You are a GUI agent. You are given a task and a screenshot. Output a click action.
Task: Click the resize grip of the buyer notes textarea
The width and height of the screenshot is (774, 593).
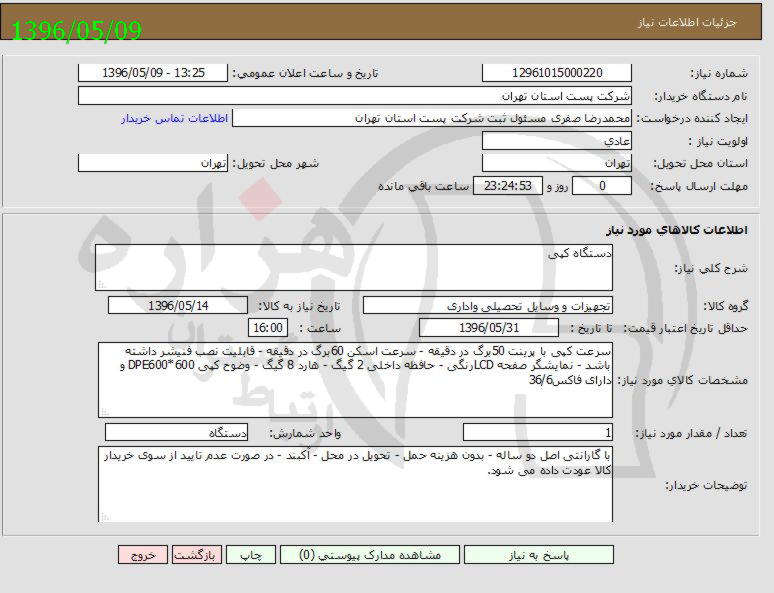[x=104, y=516]
